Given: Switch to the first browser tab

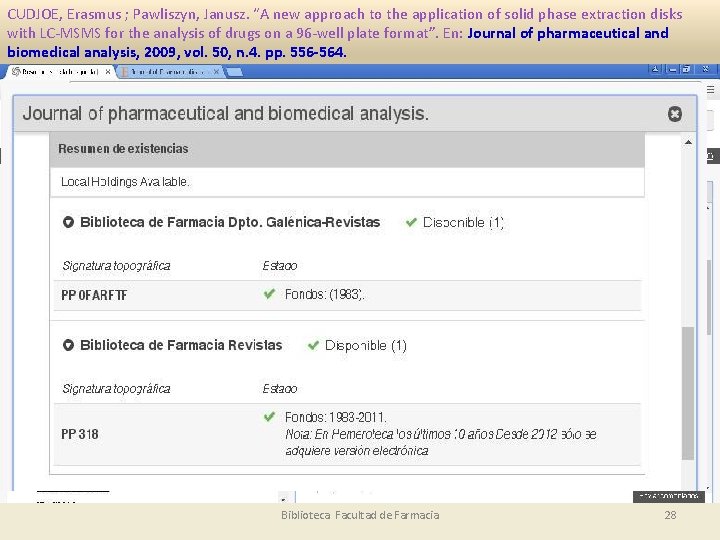Looking at the screenshot, I should pyautogui.click(x=60, y=72).
